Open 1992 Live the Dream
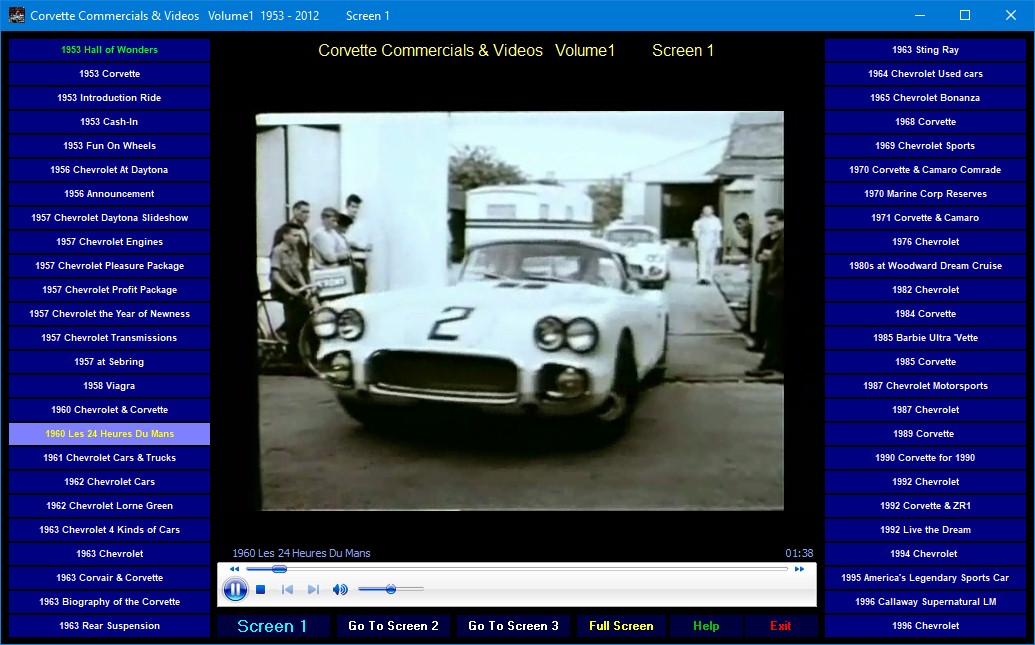 [x=925, y=529]
